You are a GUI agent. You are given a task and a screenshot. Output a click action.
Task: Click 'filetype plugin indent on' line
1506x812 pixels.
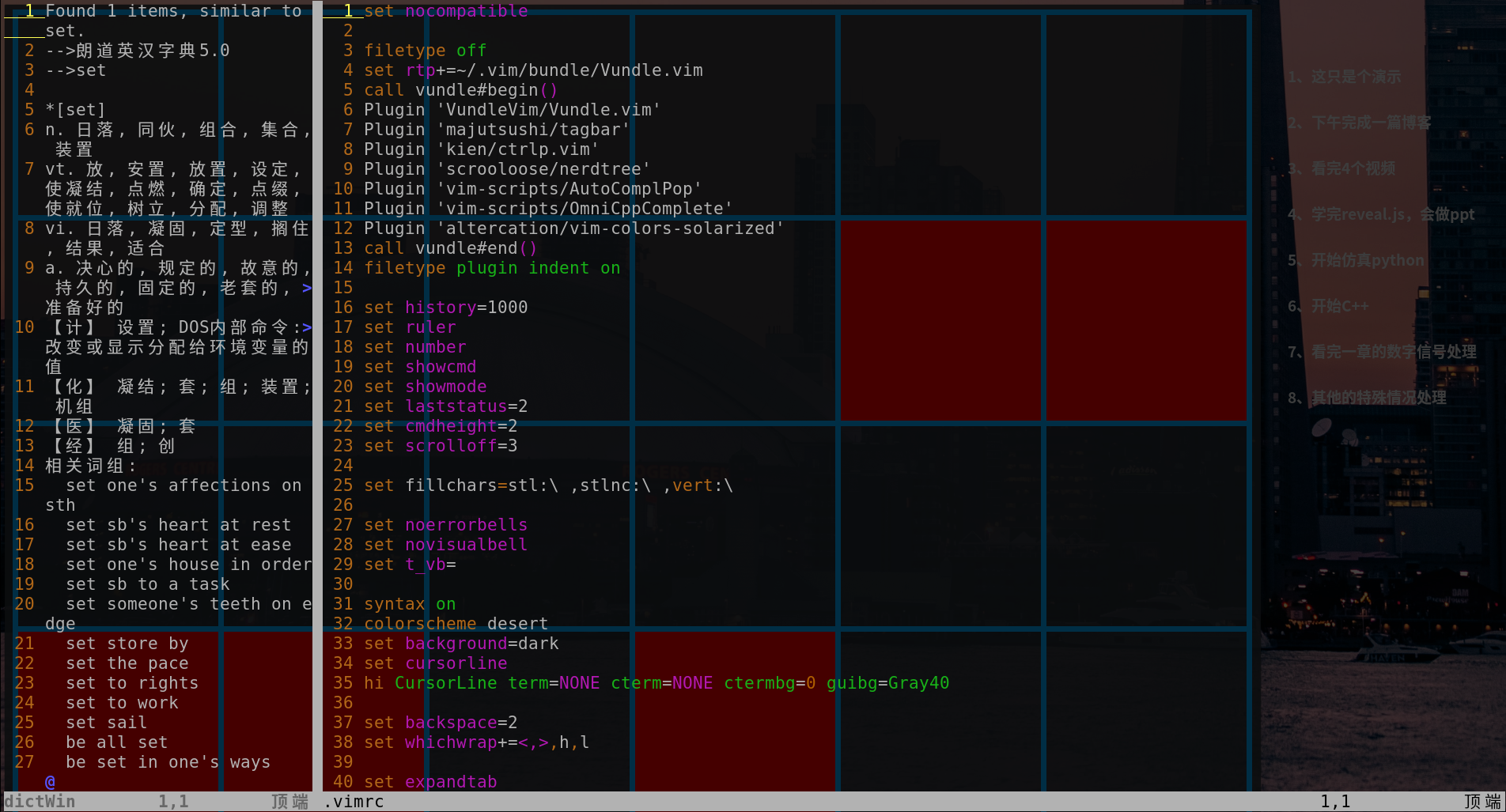click(492, 268)
